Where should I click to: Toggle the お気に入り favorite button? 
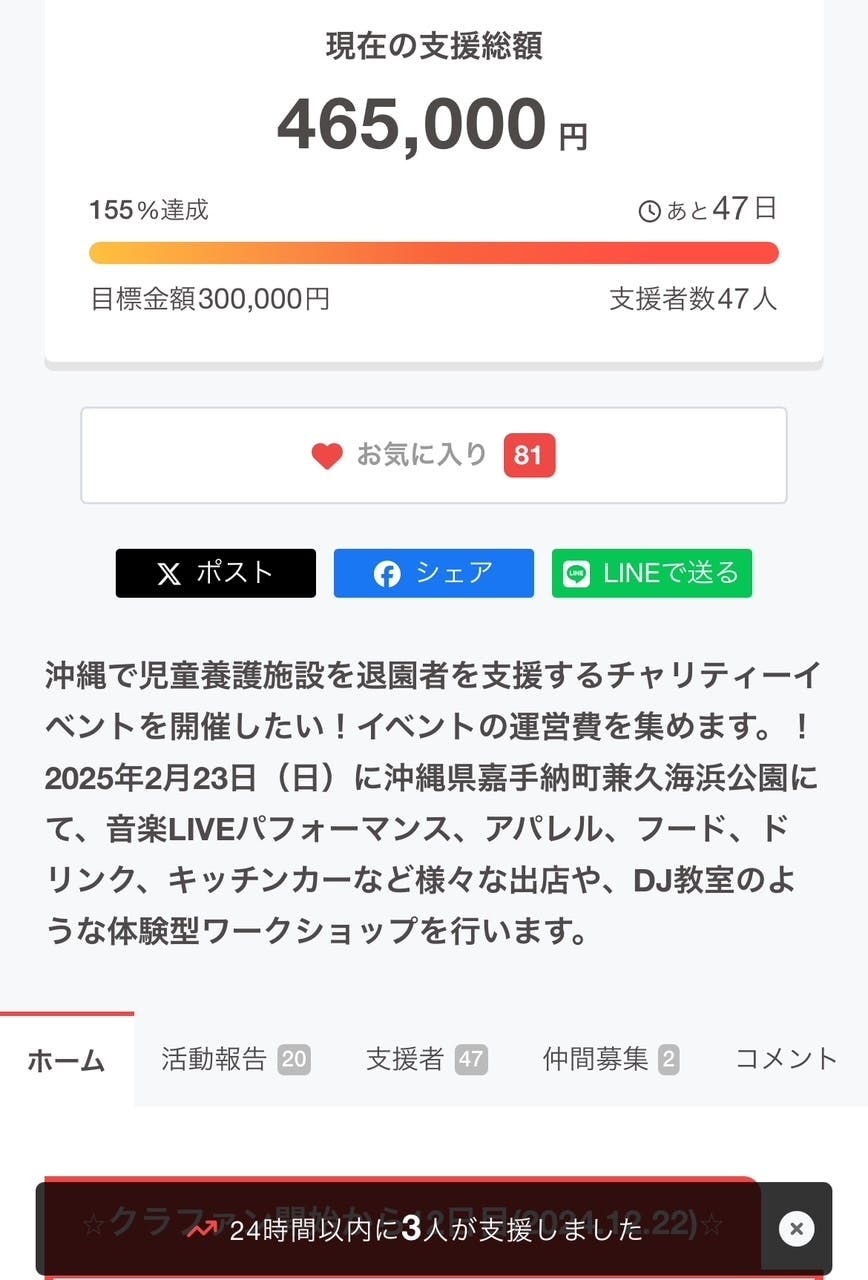(433, 456)
